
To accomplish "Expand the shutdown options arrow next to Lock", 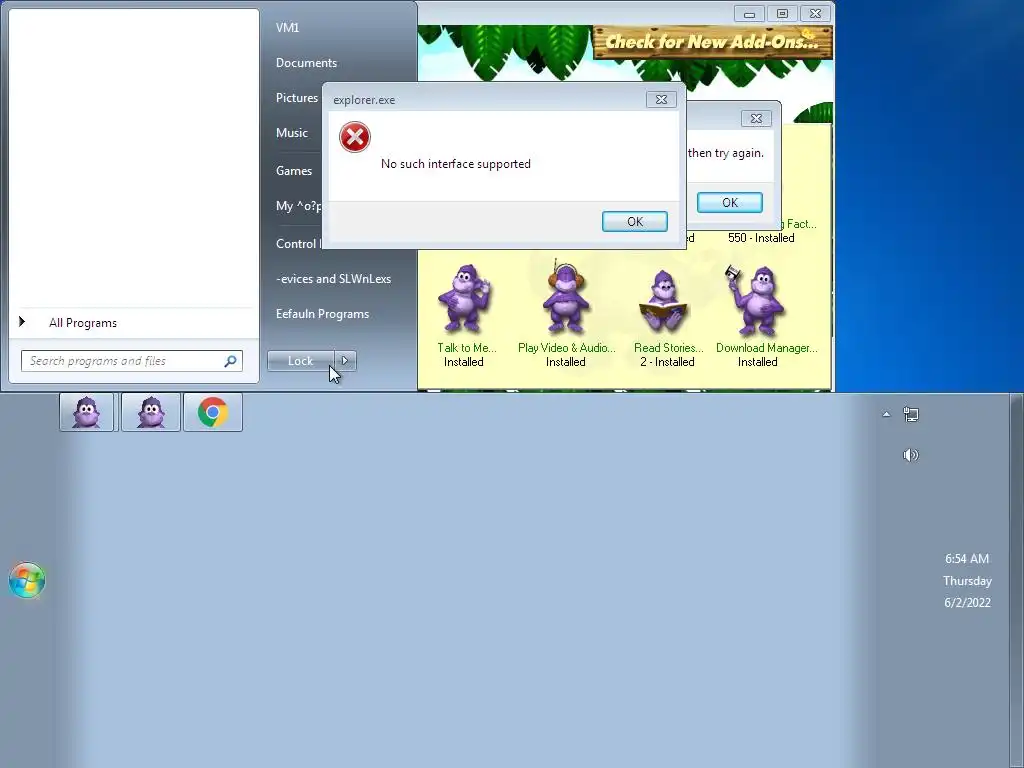I will 345,360.
